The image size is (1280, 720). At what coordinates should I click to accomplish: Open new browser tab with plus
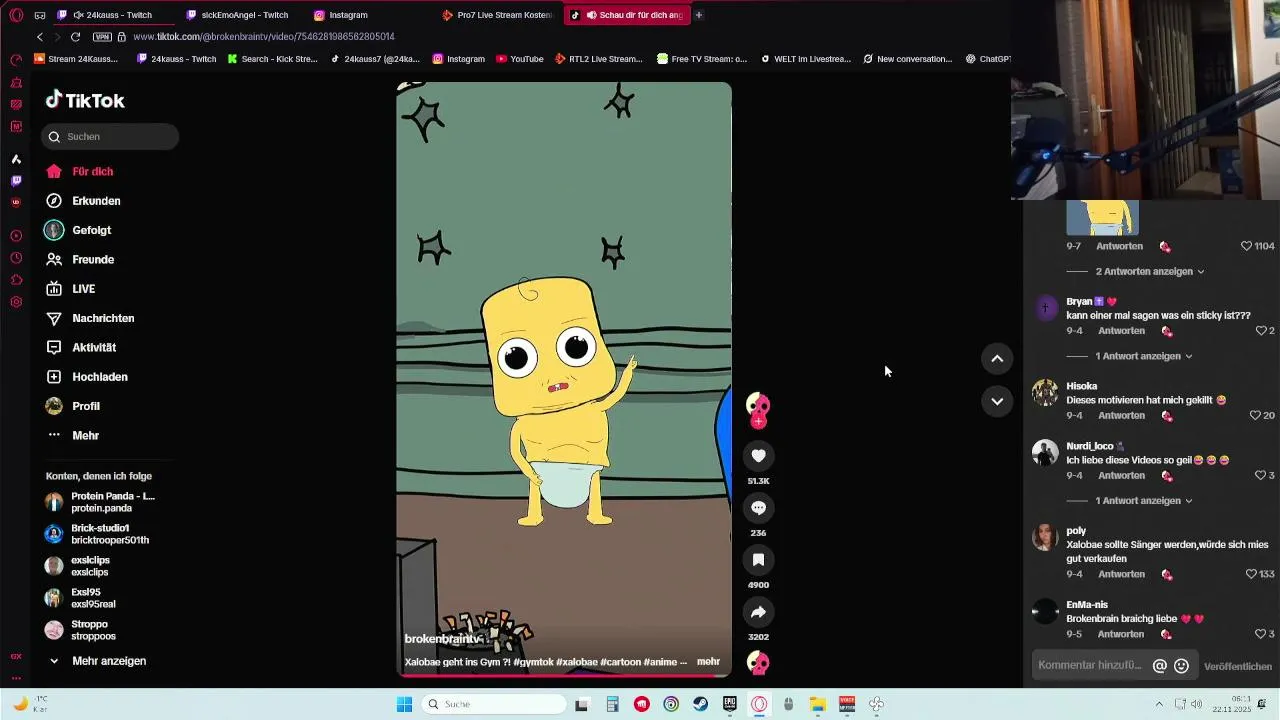coord(699,15)
